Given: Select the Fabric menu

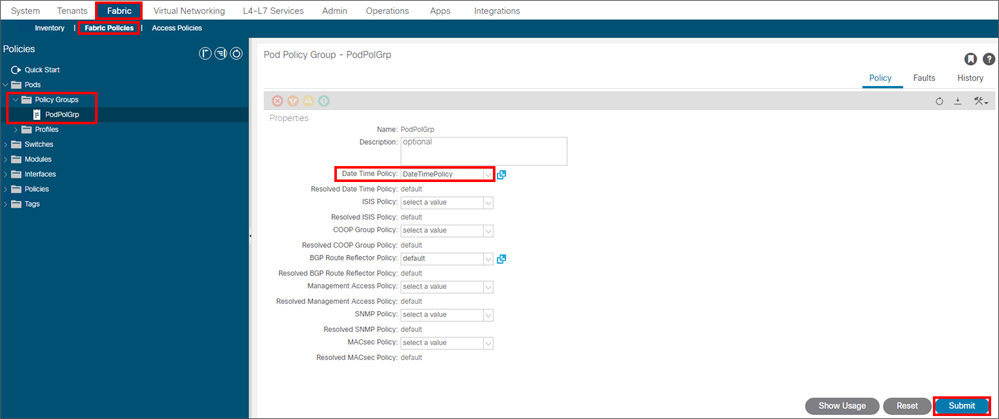Looking at the screenshot, I should pyautogui.click(x=119, y=11).
